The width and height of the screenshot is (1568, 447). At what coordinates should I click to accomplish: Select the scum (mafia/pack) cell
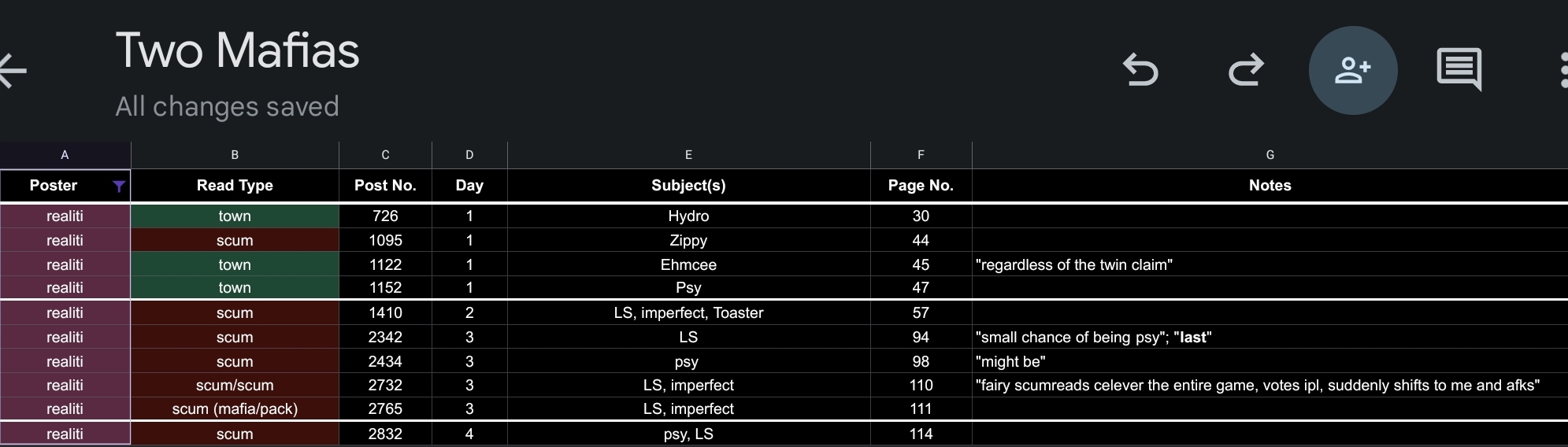(235, 409)
